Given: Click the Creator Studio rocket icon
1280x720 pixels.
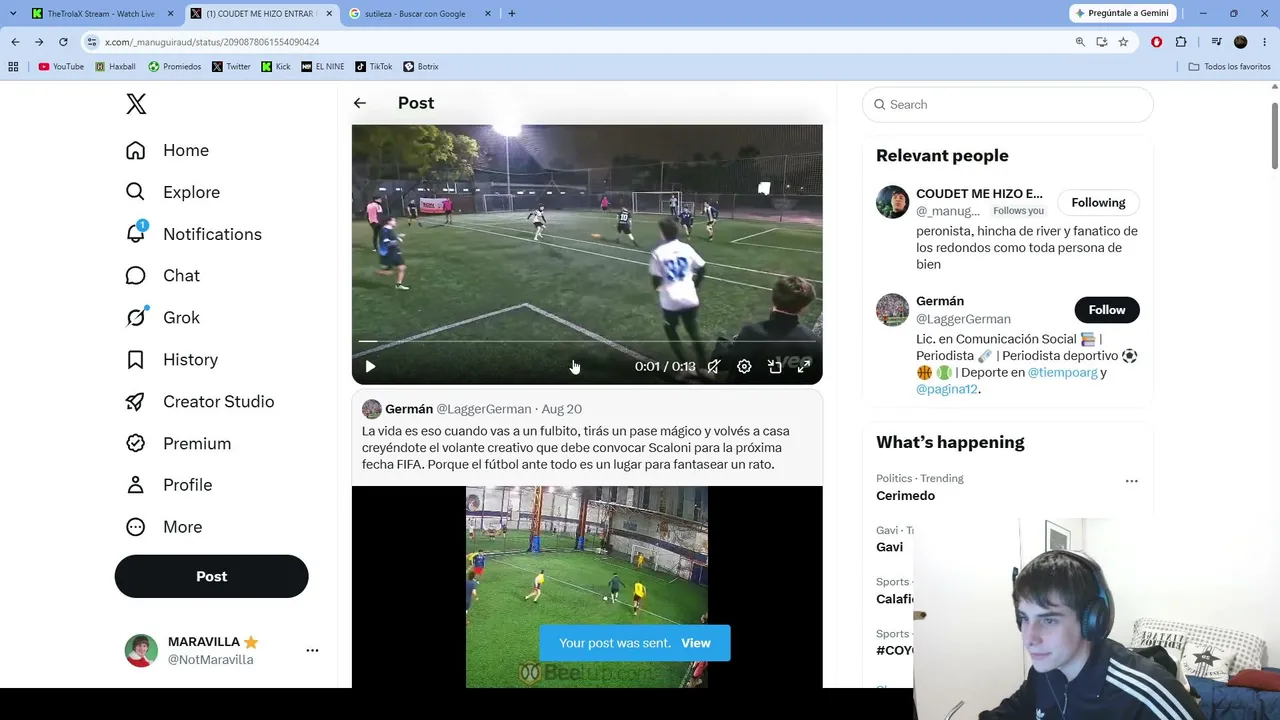Looking at the screenshot, I should click(135, 402).
